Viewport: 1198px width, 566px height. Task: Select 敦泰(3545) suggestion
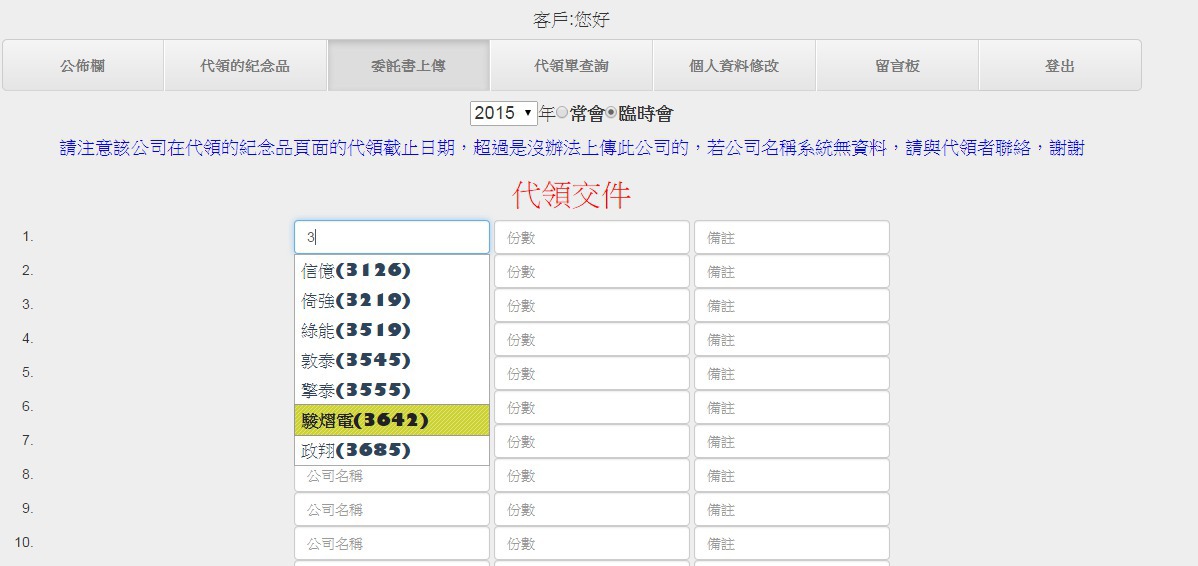[392, 360]
